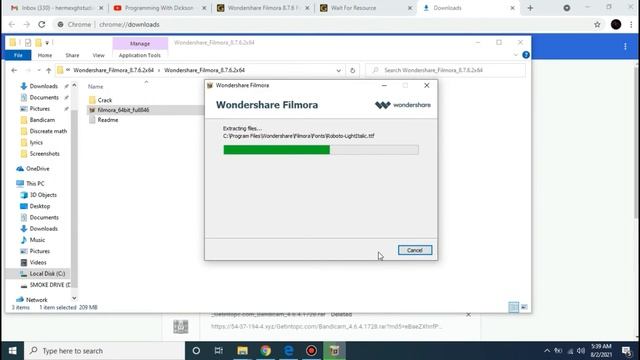This screenshot has height=360, width=640.
Task: Open the Home ribbon tab
Action: tap(44, 55)
